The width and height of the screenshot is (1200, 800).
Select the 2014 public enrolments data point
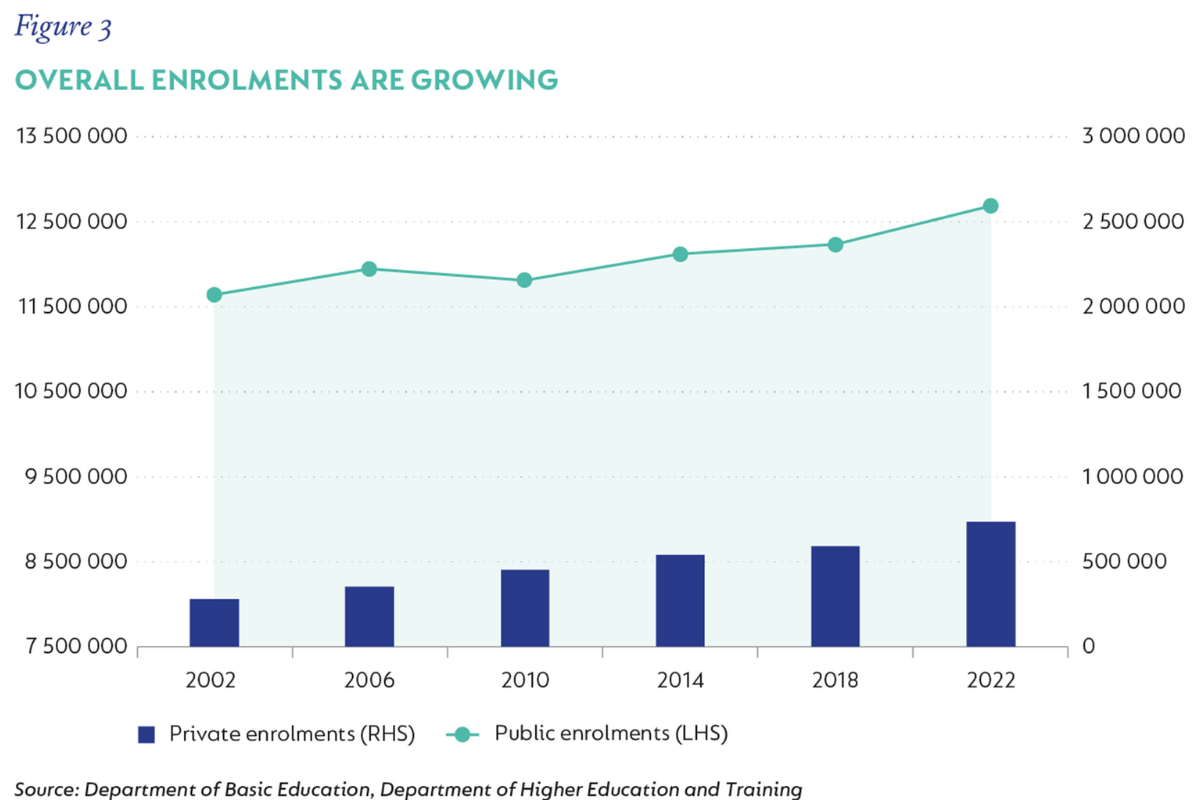[x=680, y=254]
